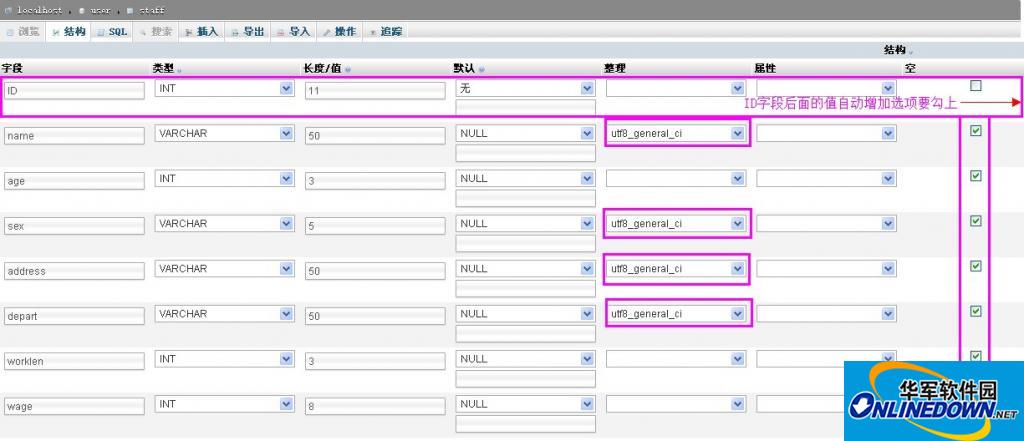Open the SQL tab
The width and height of the screenshot is (1024, 441).
click(x=112, y=32)
